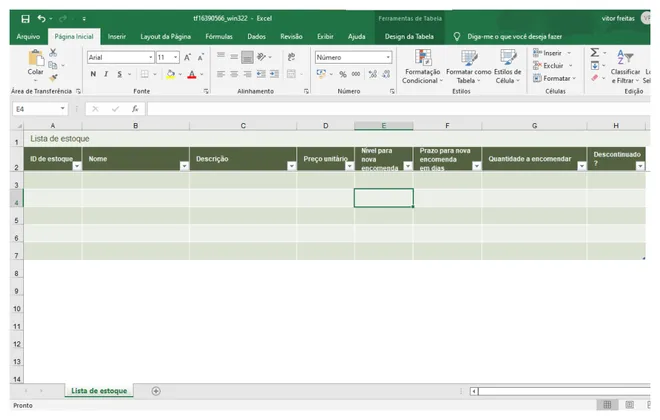This screenshot has width=660, height=420.
Task: Click the Cut scissors icon
Action: coord(53,53)
